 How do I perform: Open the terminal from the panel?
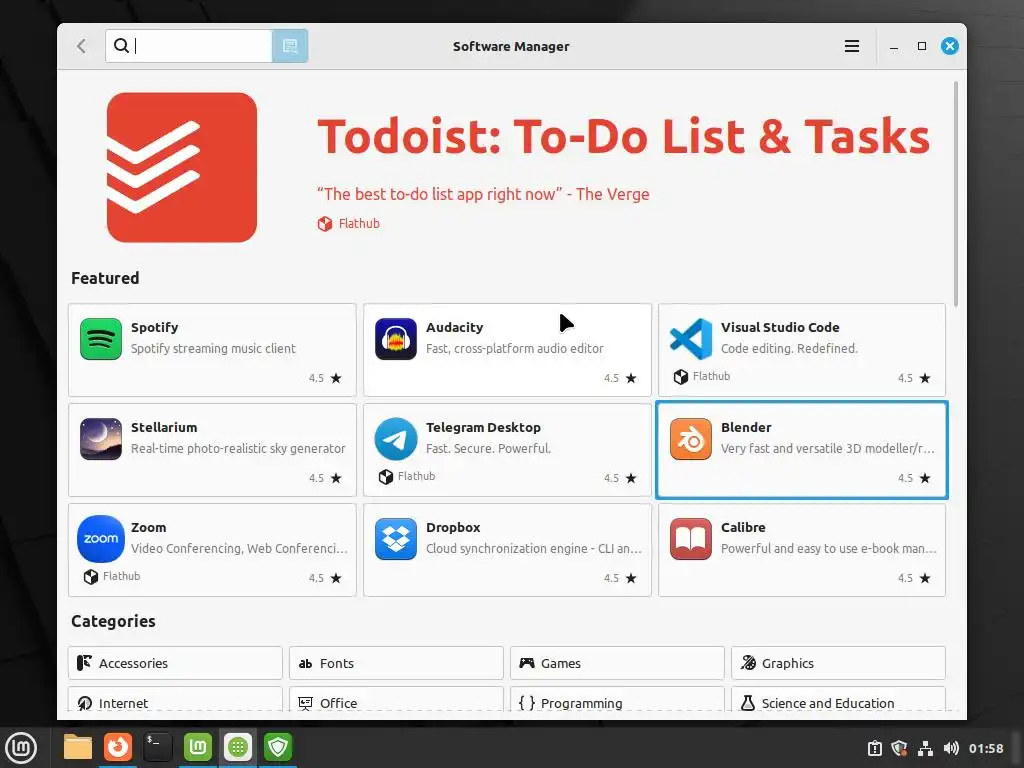coord(158,747)
